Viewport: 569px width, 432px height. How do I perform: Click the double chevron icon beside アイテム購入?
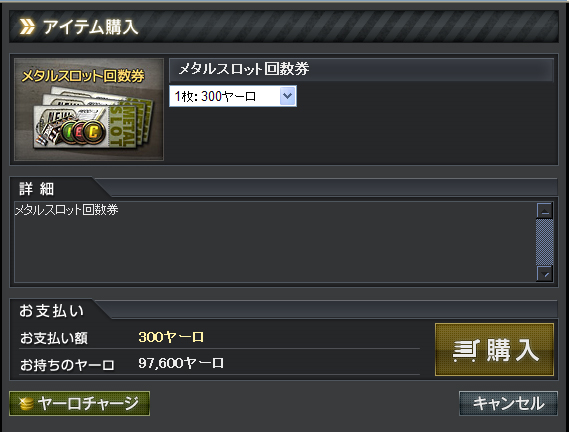pyautogui.click(x=27, y=27)
